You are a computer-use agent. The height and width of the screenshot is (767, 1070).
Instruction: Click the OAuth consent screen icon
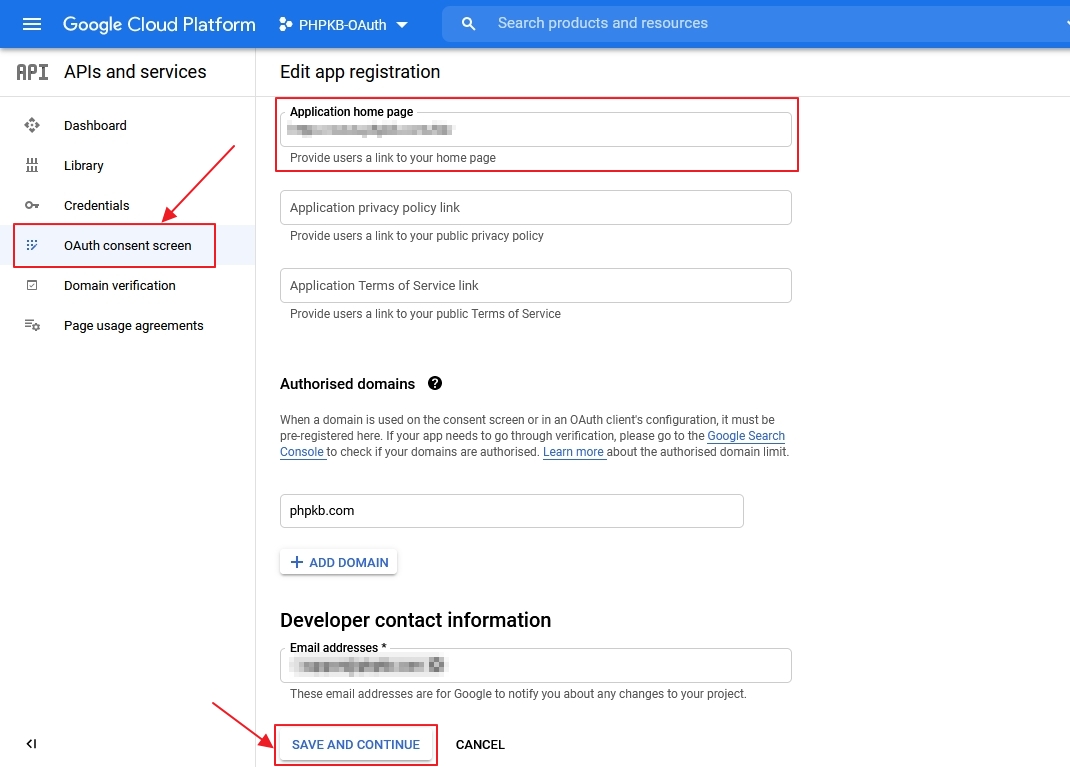[31, 245]
